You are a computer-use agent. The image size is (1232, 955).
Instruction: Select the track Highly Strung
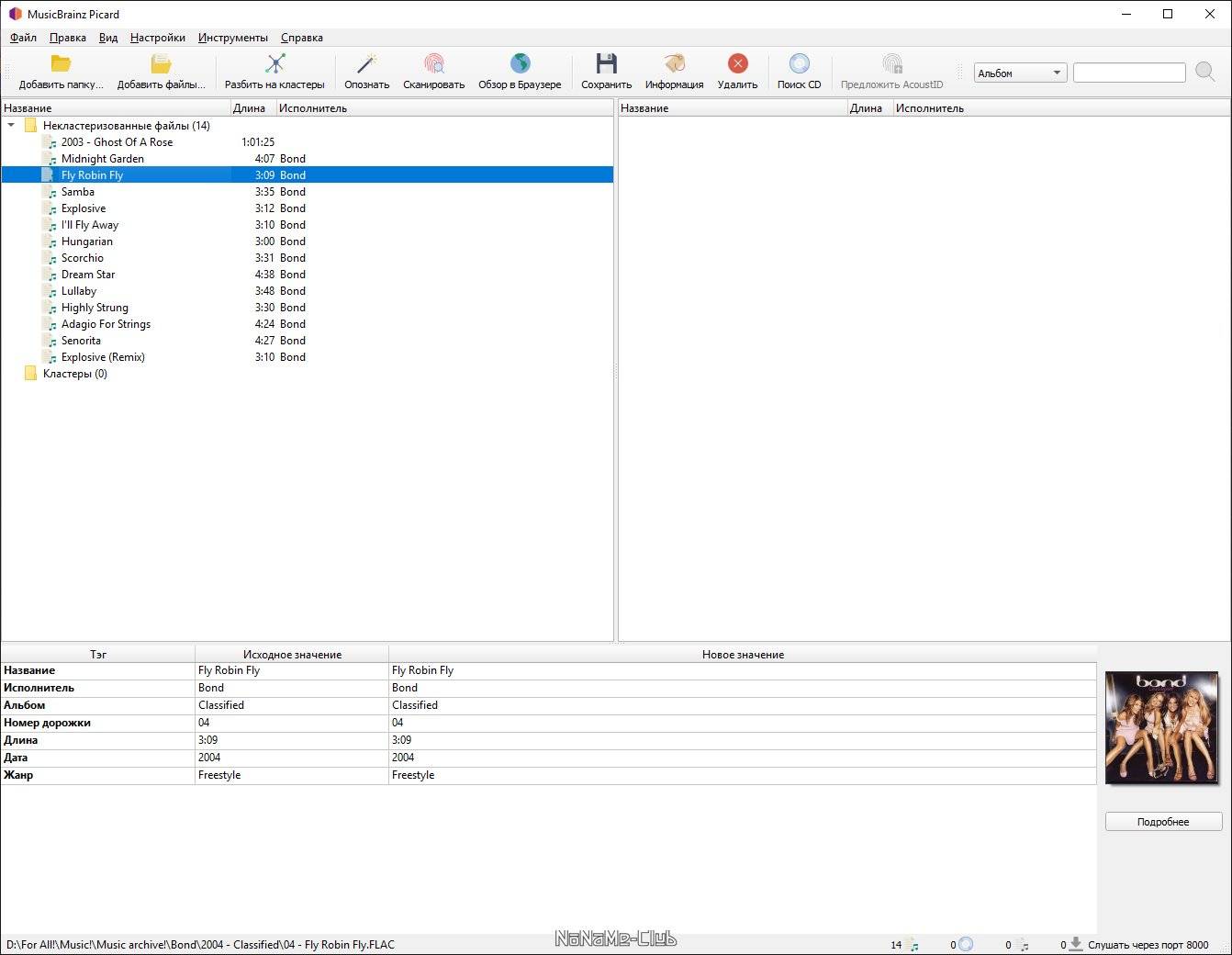(x=95, y=308)
